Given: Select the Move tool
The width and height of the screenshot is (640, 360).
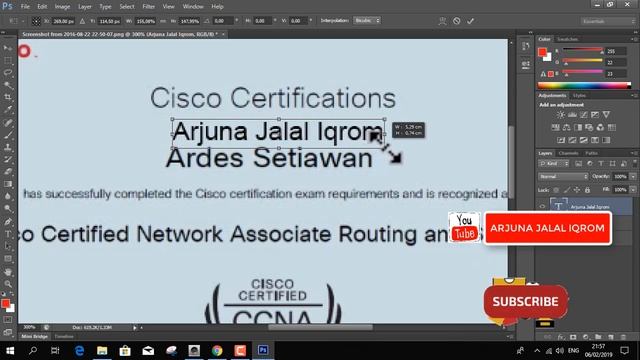Looking at the screenshot, I should click(8, 49).
